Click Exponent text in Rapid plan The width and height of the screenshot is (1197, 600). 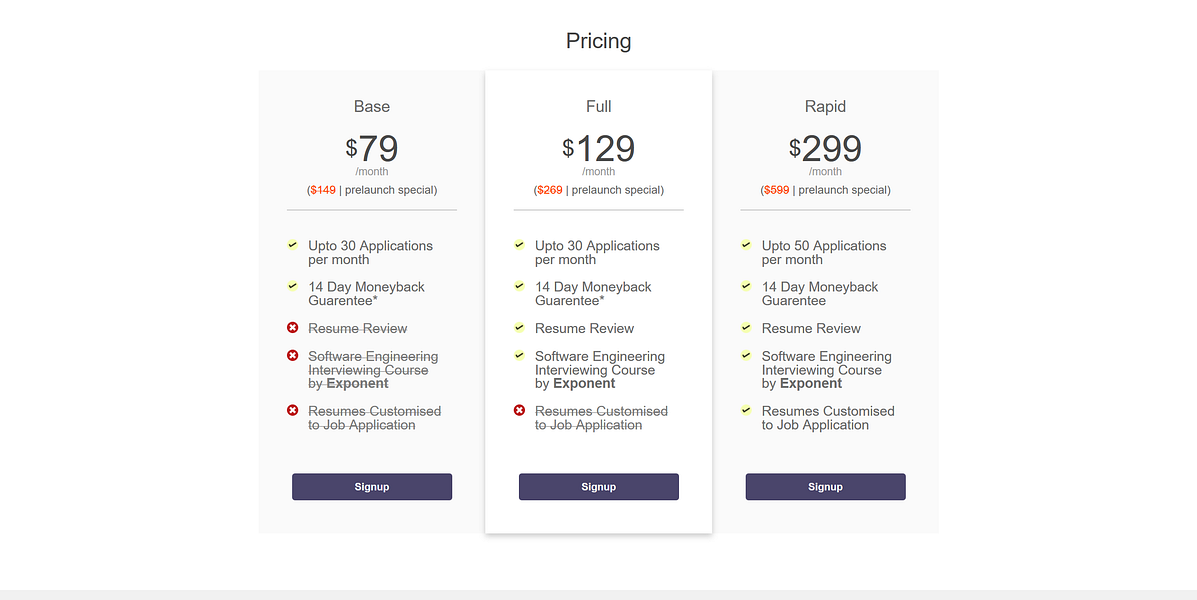click(811, 384)
